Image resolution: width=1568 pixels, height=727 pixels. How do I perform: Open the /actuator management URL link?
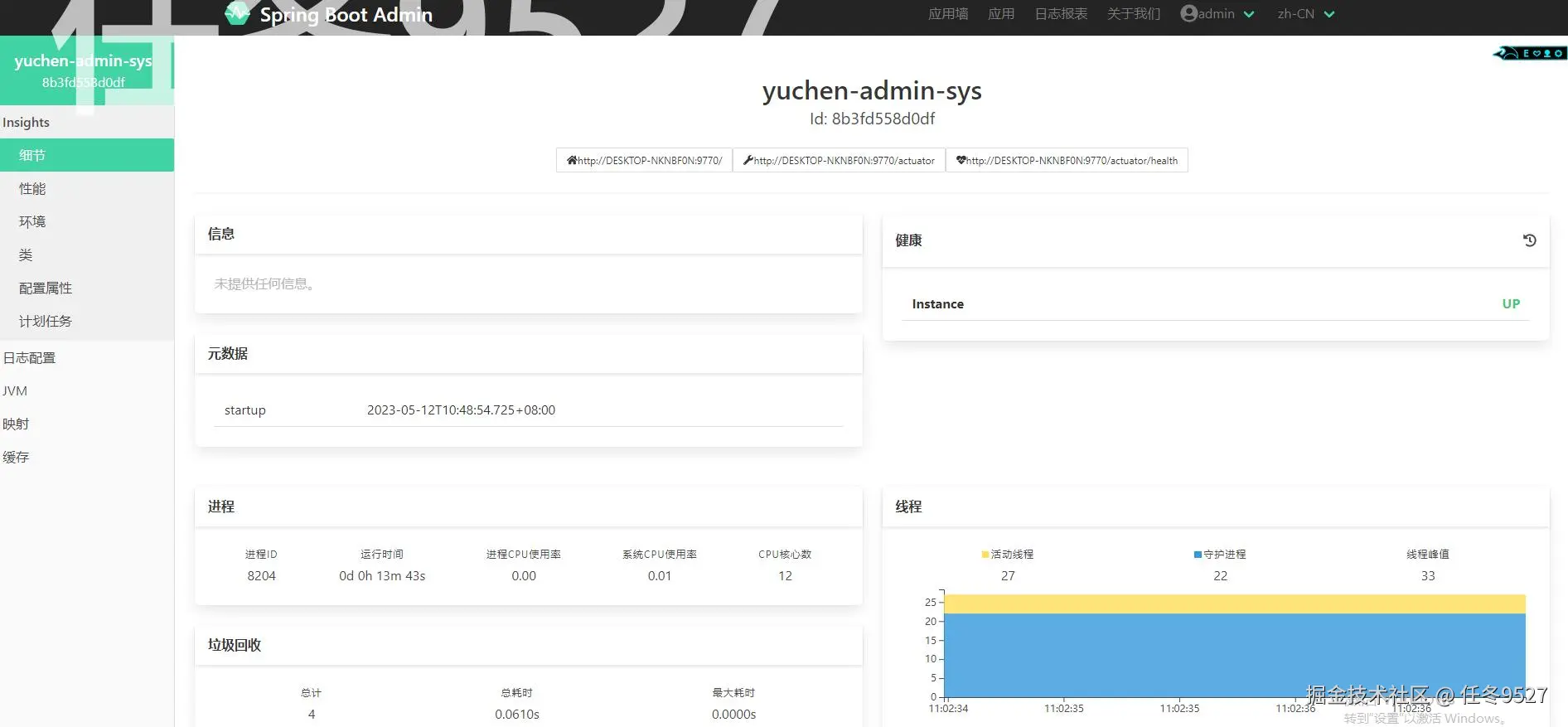coord(839,160)
